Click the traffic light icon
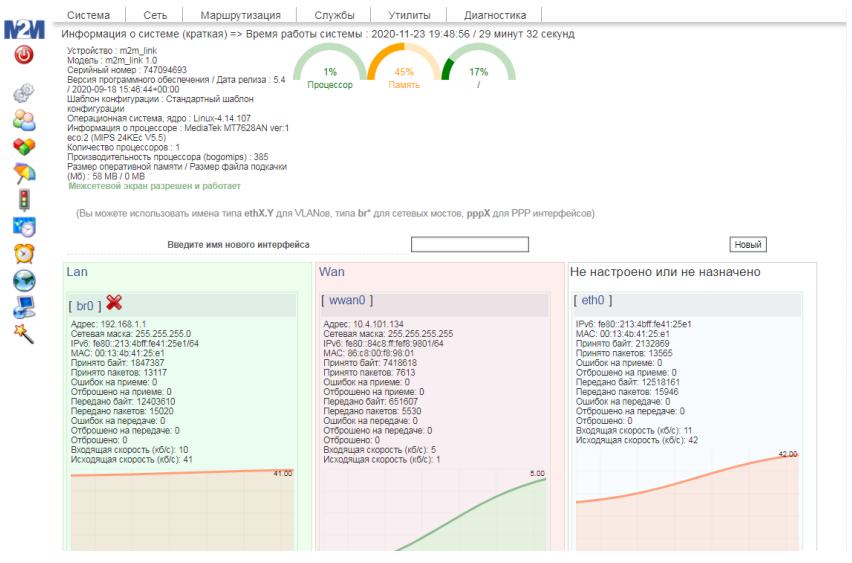The height and width of the screenshot is (563, 852). click(24, 199)
